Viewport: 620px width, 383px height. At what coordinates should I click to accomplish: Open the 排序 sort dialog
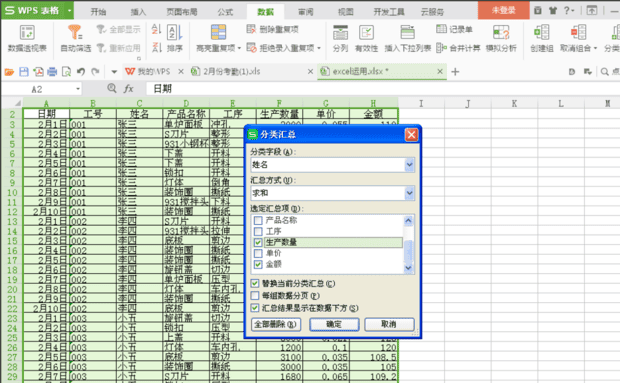click(174, 38)
